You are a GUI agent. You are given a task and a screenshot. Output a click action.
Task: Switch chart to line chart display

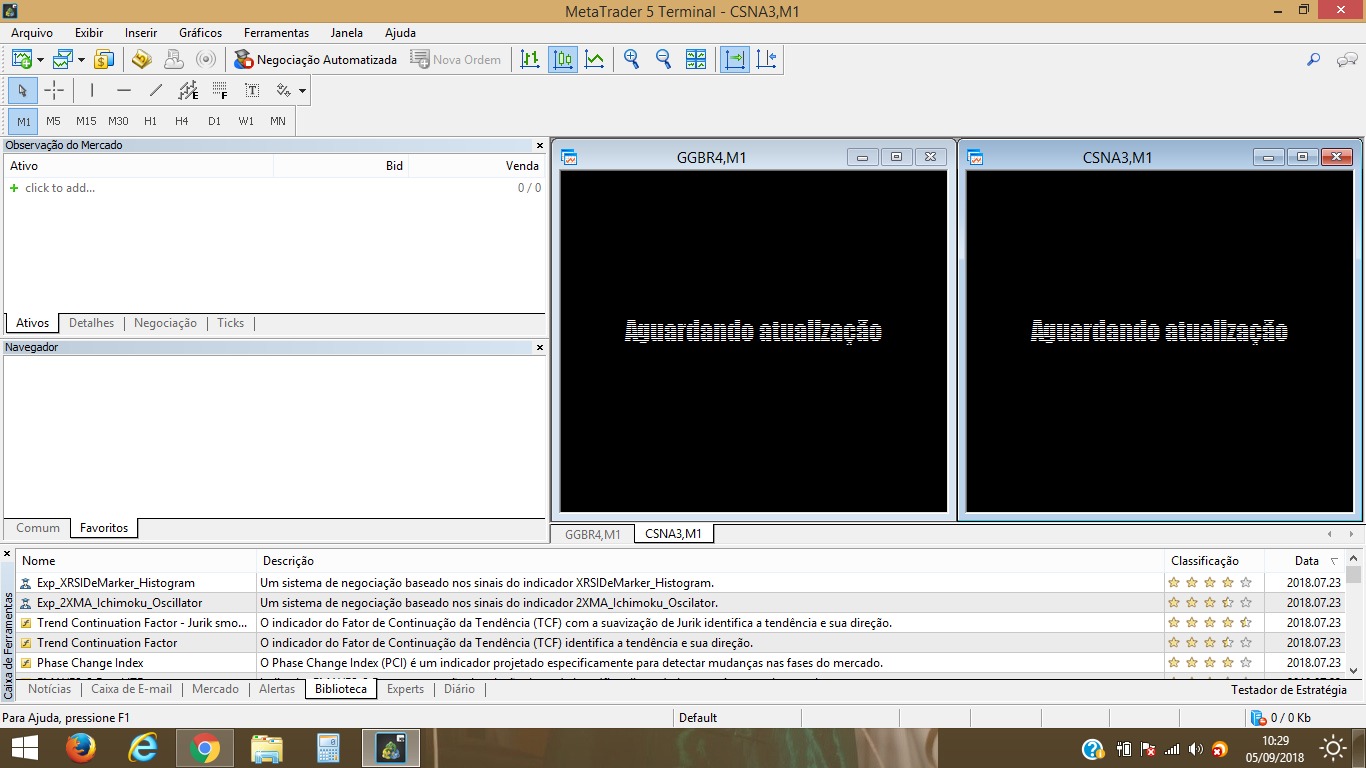(594, 59)
